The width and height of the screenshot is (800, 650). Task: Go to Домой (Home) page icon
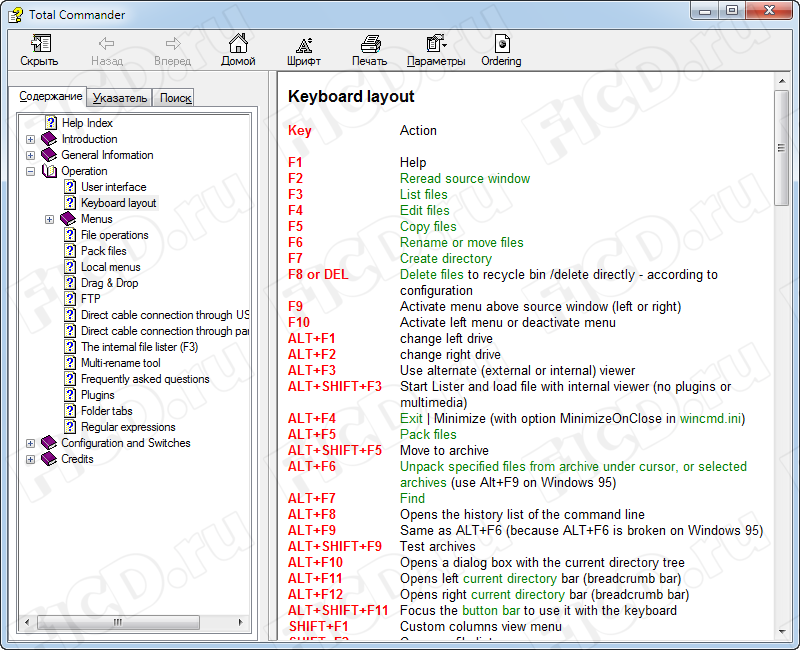238,43
